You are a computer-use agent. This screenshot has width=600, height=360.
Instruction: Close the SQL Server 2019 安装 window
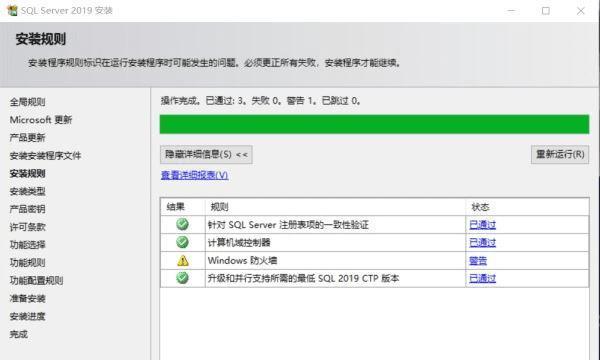pyautogui.click(x=580, y=11)
